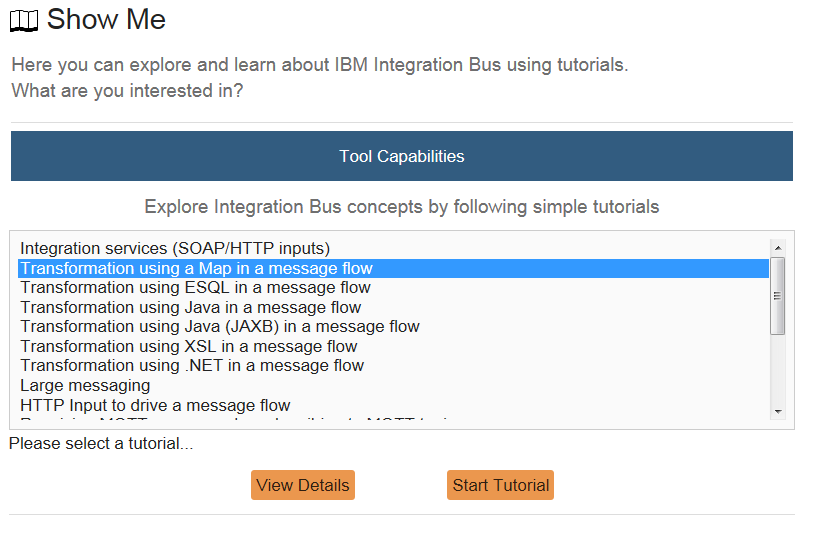
Task: Select Transformation using a Map tutorial
Action: pyautogui.click(x=196, y=268)
